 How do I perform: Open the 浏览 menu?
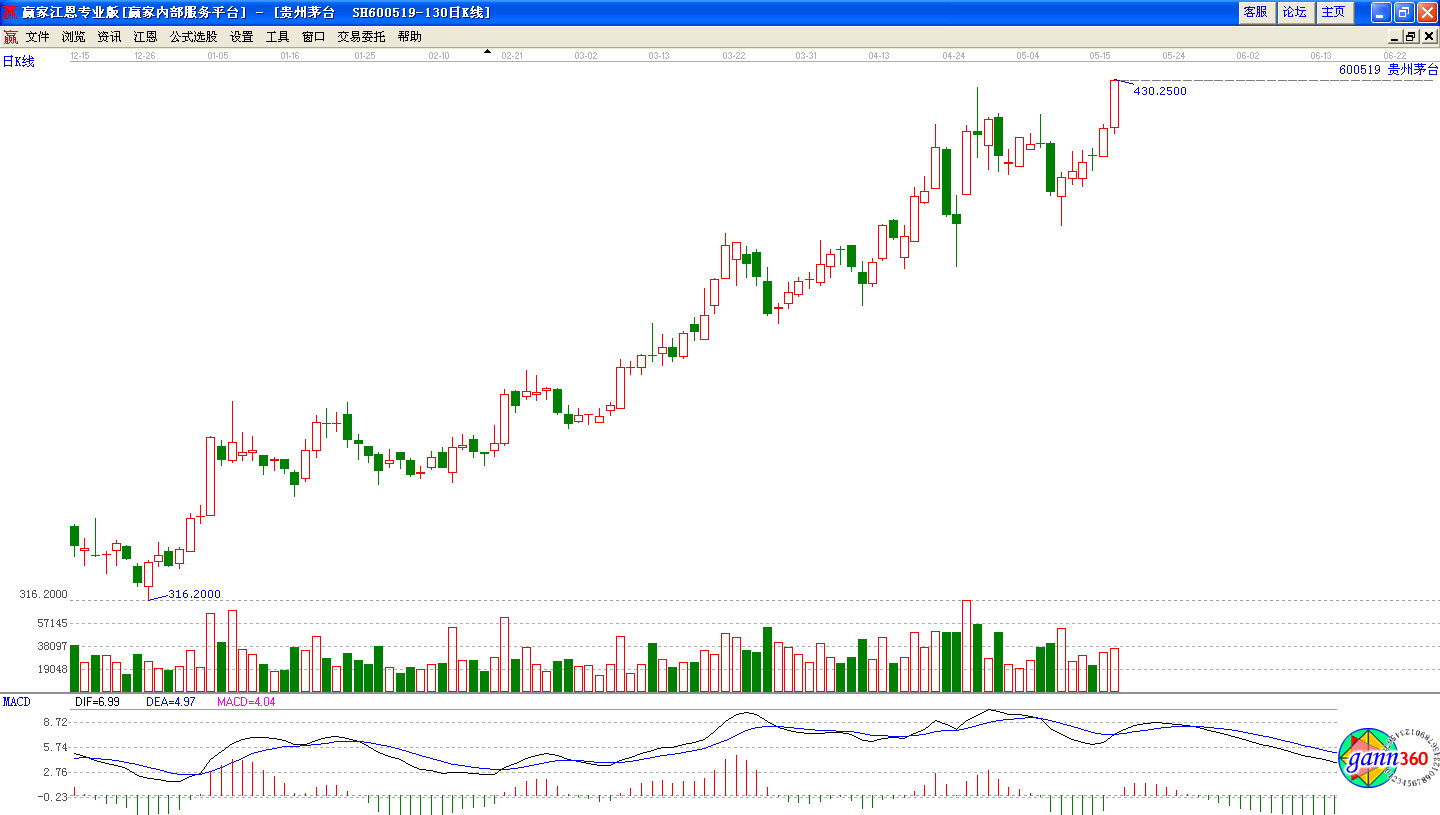coord(73,37)
